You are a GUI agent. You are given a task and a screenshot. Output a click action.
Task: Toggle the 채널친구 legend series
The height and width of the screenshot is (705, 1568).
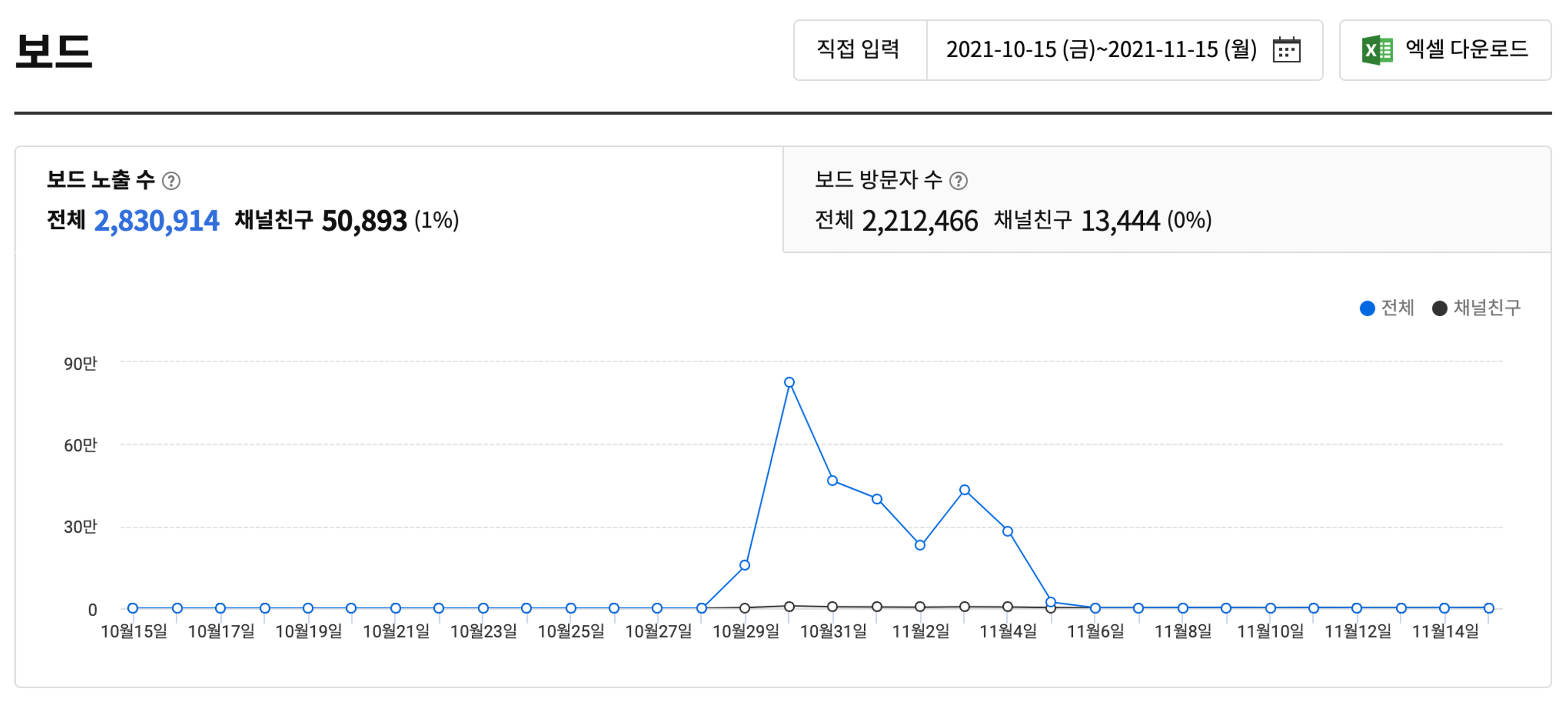1476,308
